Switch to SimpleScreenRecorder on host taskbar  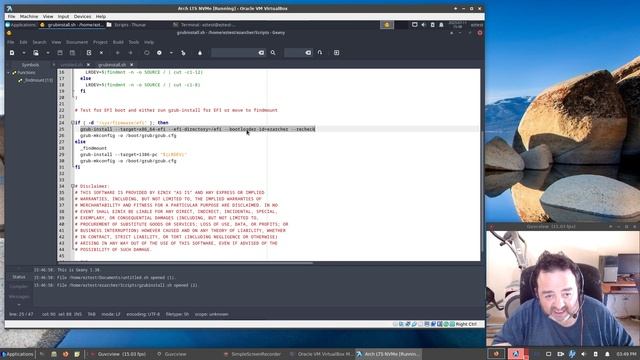pyautogui.click(x=253, y=354)
